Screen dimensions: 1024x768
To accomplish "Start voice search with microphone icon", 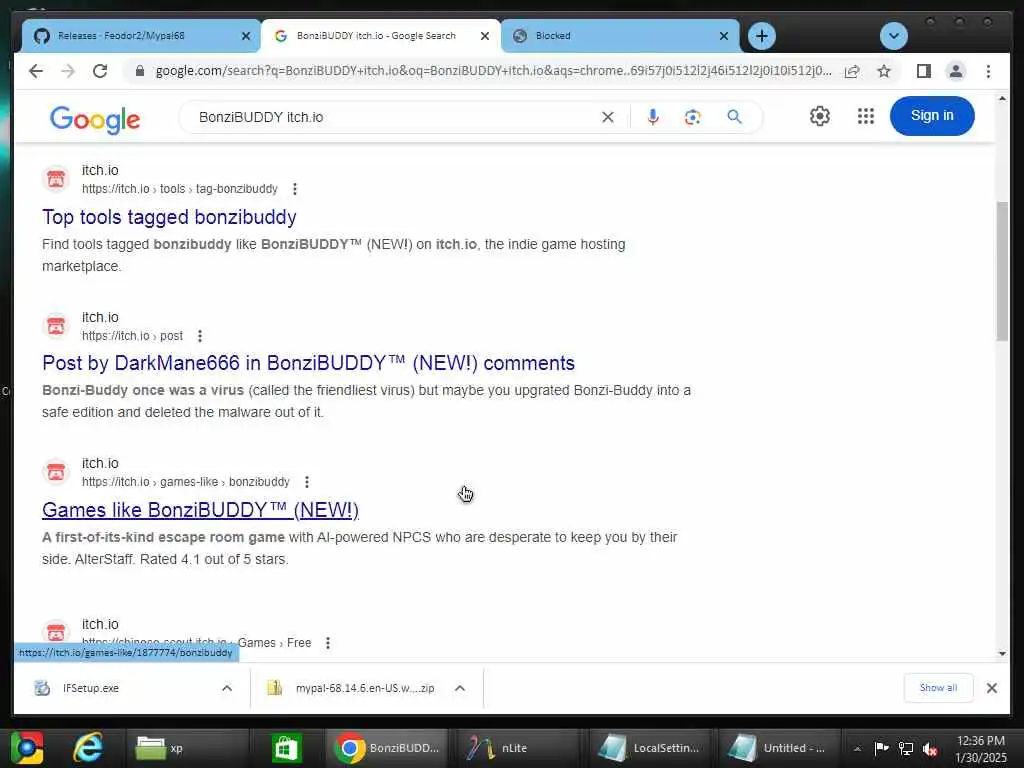I will [x=652, y=117].
